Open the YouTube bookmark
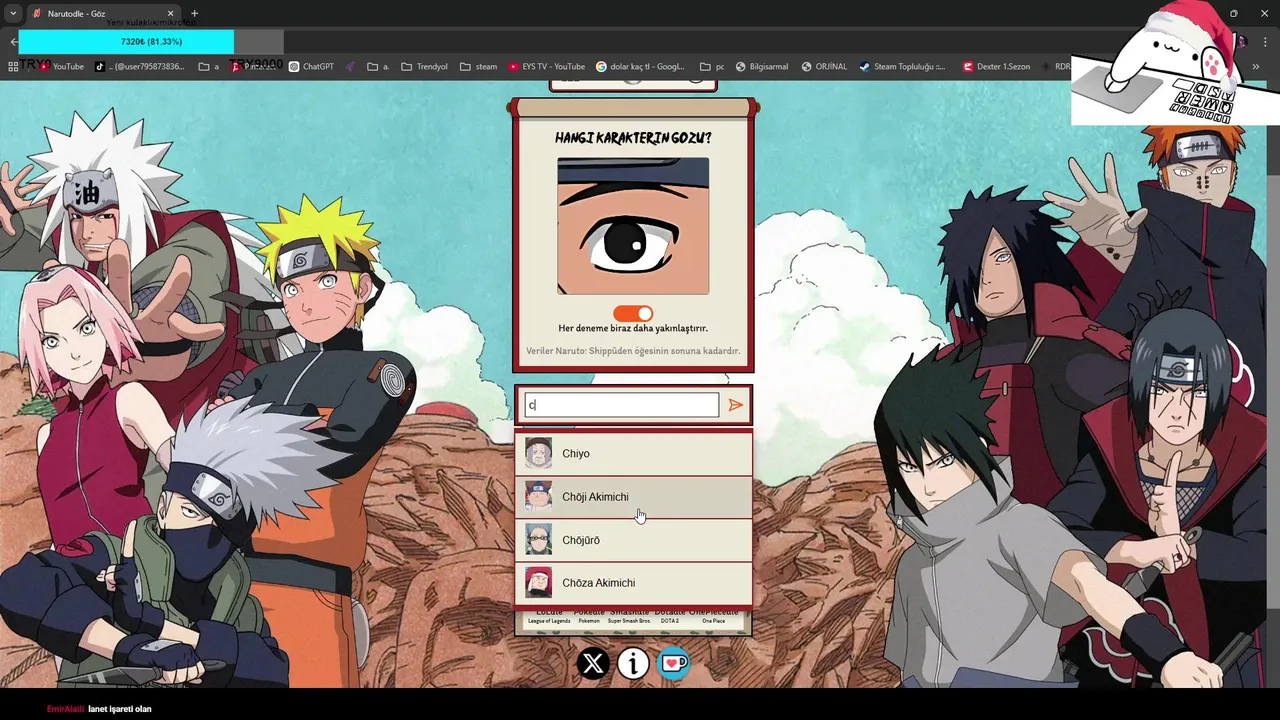 coord(61,67)
